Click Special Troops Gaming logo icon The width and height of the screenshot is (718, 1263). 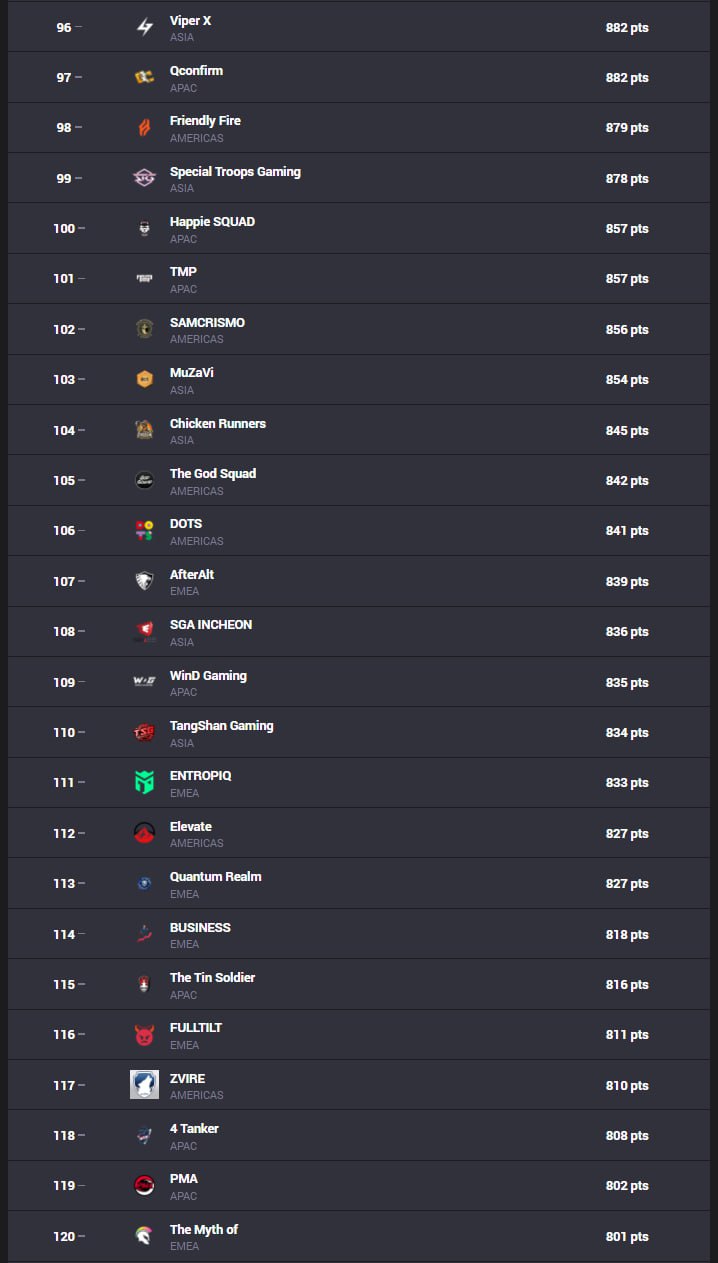(x=144, y=178)
